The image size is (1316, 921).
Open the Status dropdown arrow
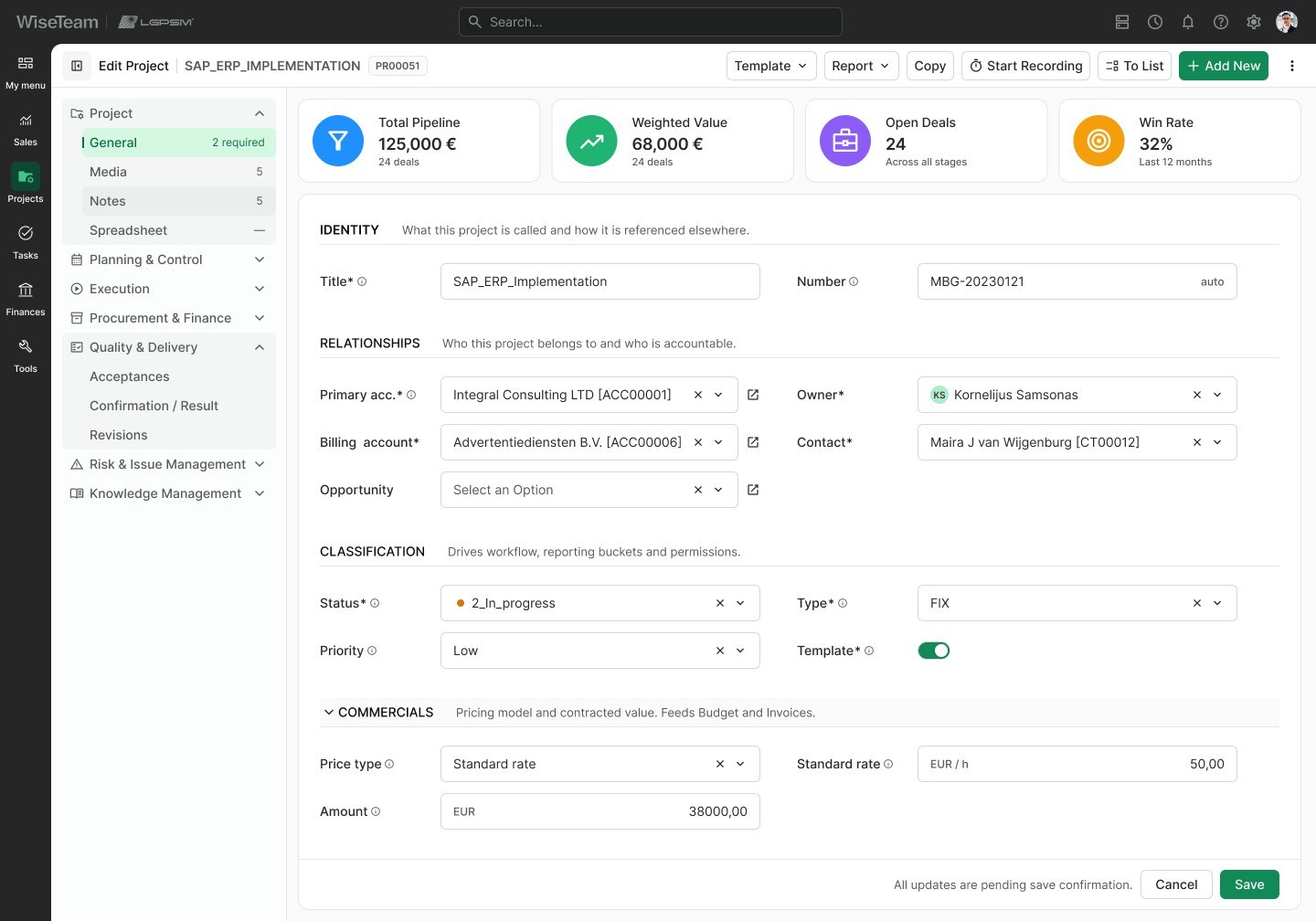pos(740,603)
